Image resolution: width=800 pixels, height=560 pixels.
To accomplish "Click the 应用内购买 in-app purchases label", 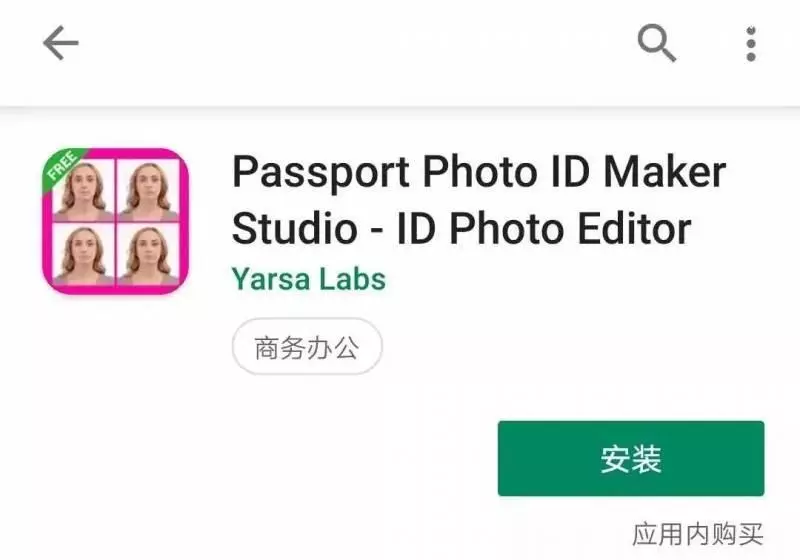I will [x=697, y=534].
